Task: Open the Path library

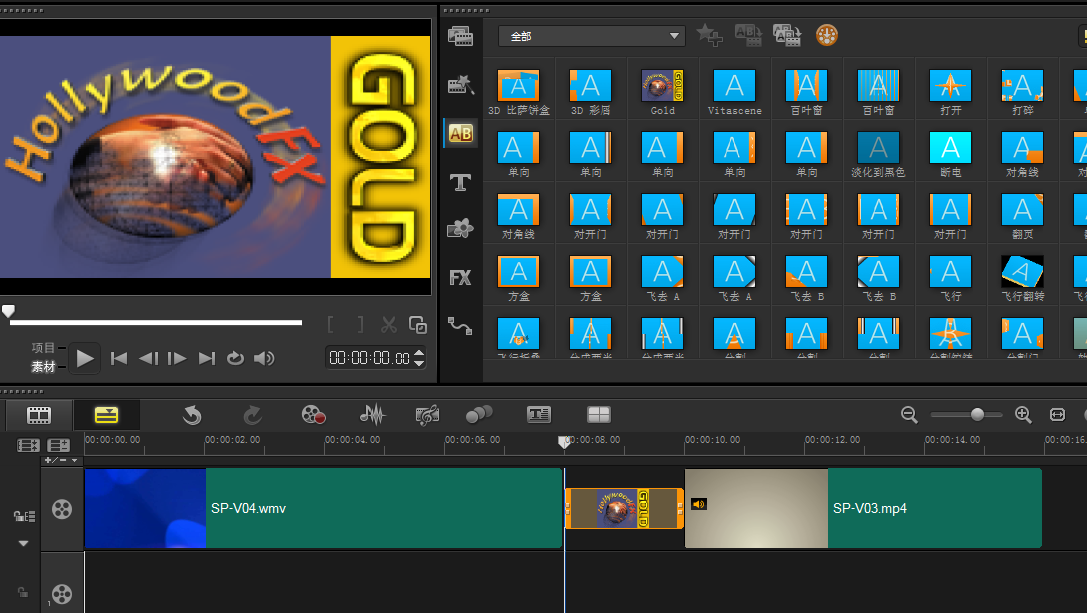Action: pyautogui.click(x=460, y=325)
